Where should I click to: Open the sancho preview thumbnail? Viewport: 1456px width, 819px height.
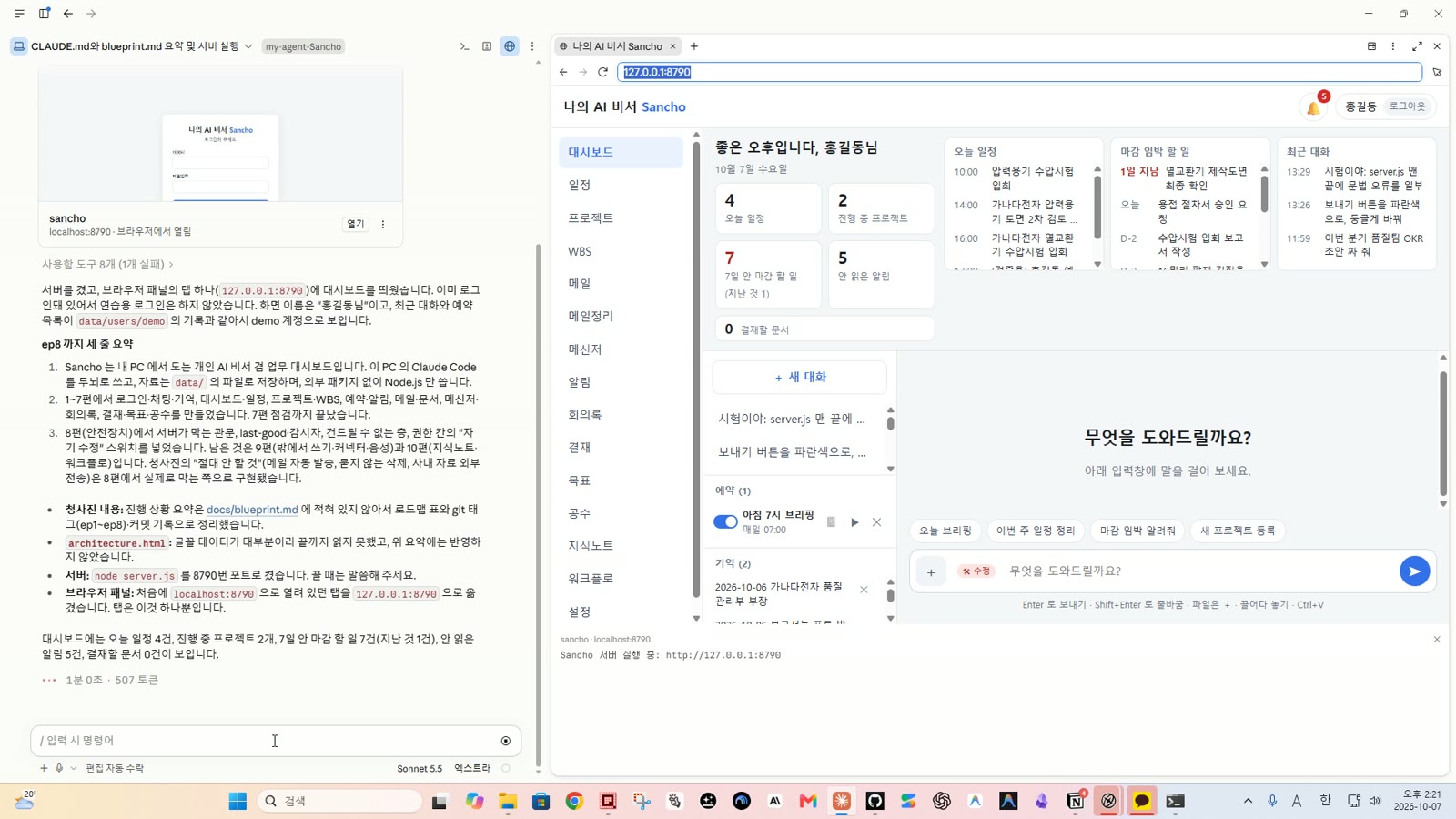point(220,135)
